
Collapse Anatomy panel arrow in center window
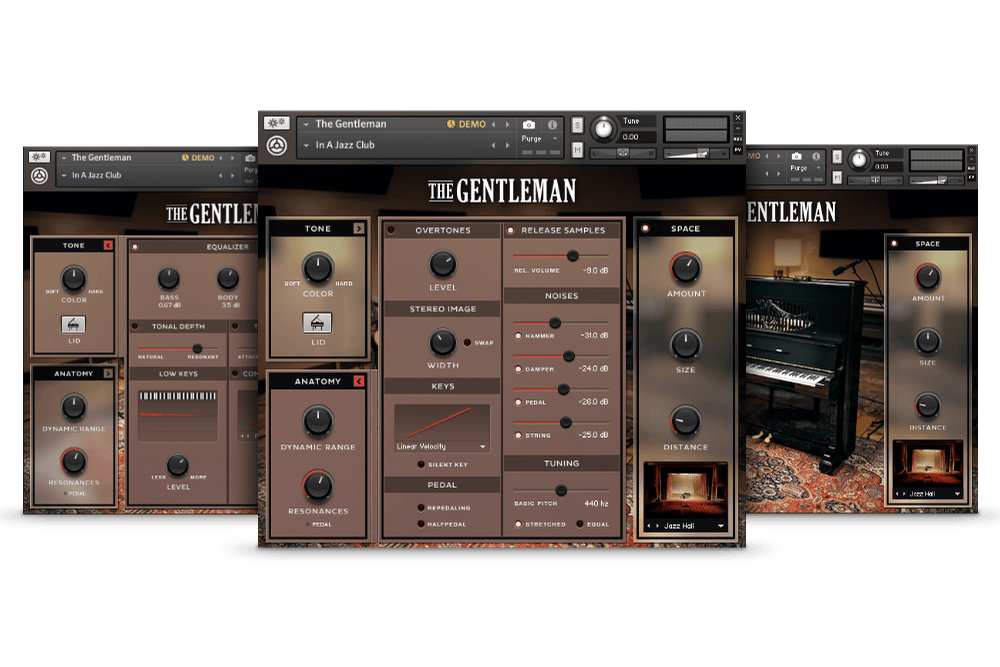point(358,381)
